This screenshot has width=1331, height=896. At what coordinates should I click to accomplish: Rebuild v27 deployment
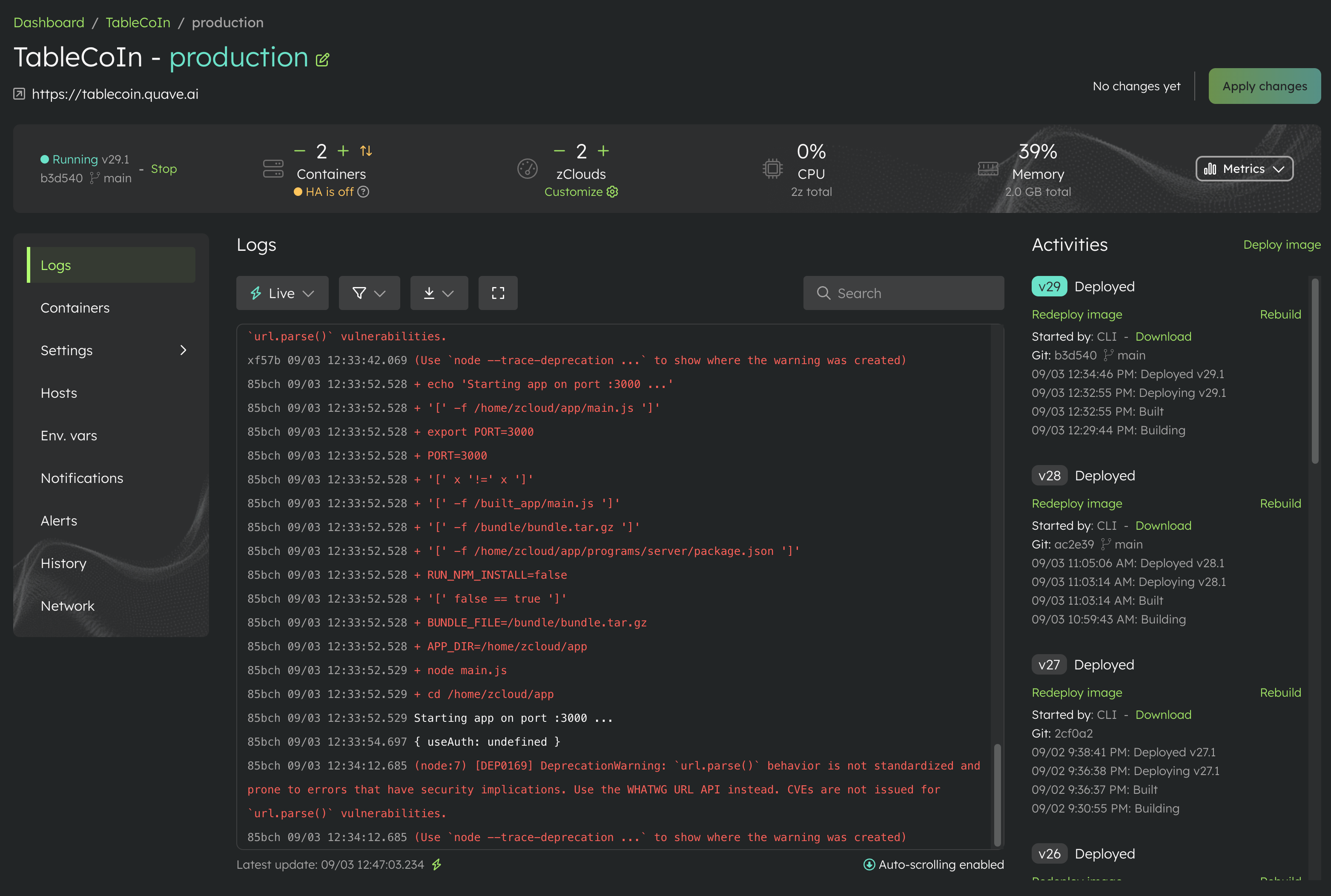[x=1280, y=692]
